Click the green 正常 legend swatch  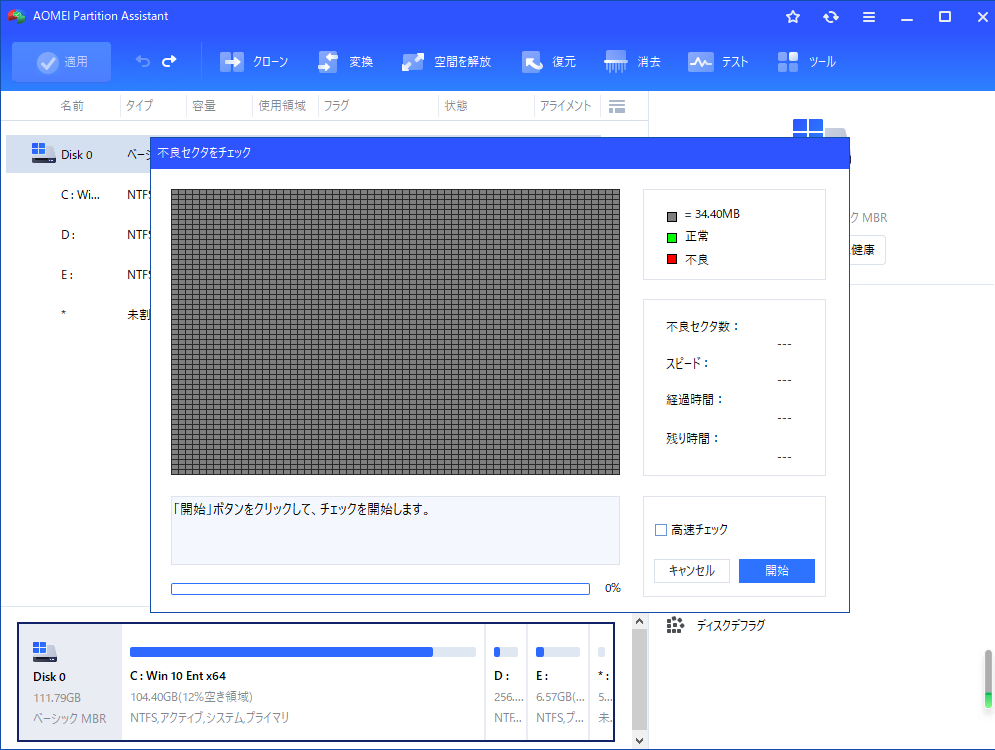tap(672, 238)
